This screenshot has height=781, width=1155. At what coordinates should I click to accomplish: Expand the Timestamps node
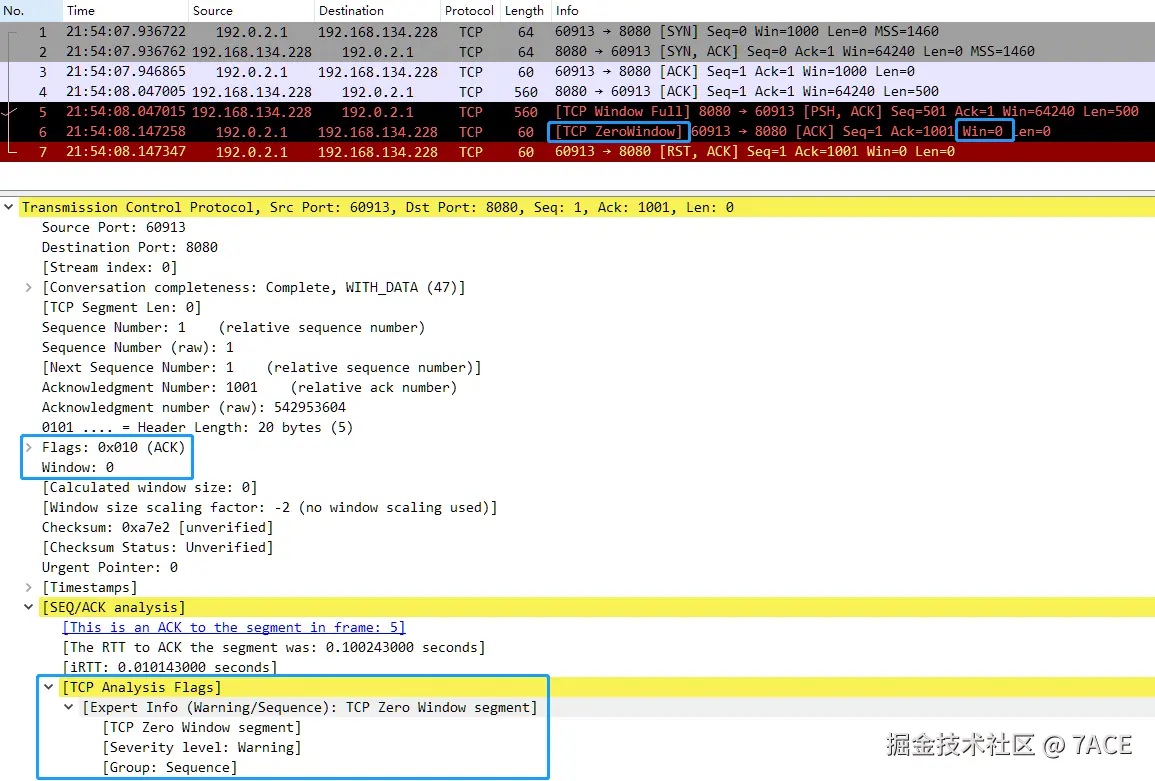(29, 587)
